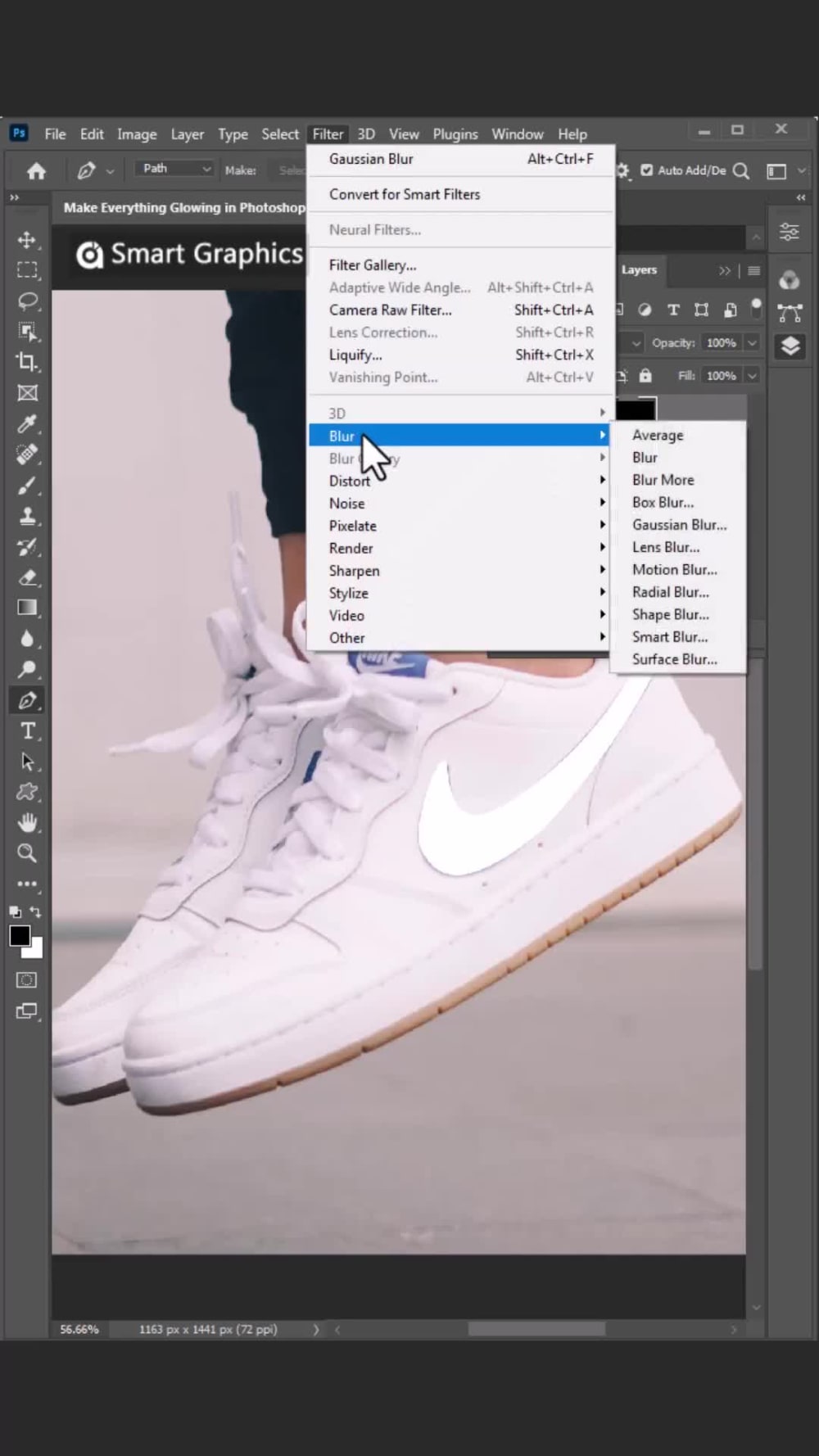The image size is (819, 1456).
Task: Click the Search magnifier icon
Action: pyautogui.click(x=740, y=170)
